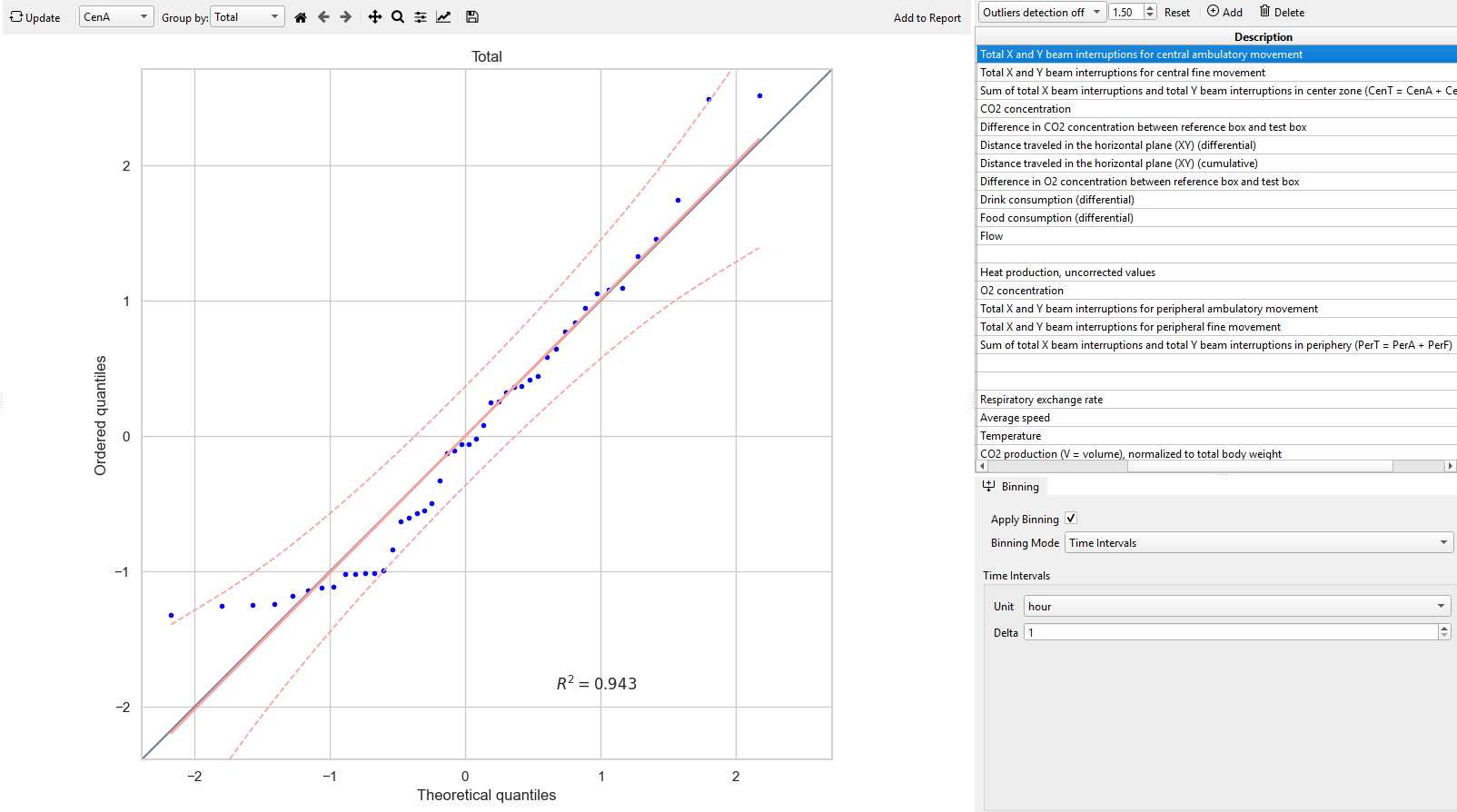Select Respiratory exchange rate row

tap(1216, 400)
